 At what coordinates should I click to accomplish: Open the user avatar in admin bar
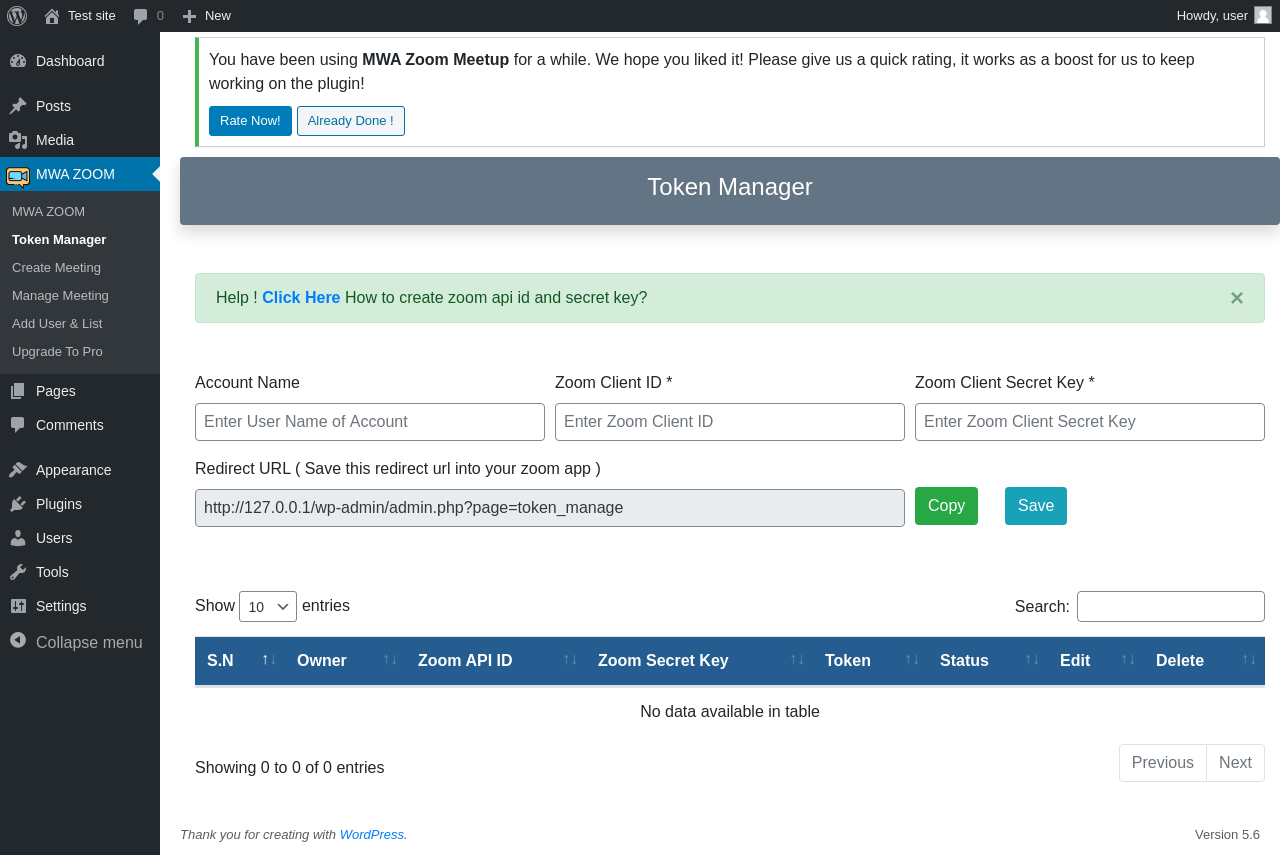(1263, 15)
